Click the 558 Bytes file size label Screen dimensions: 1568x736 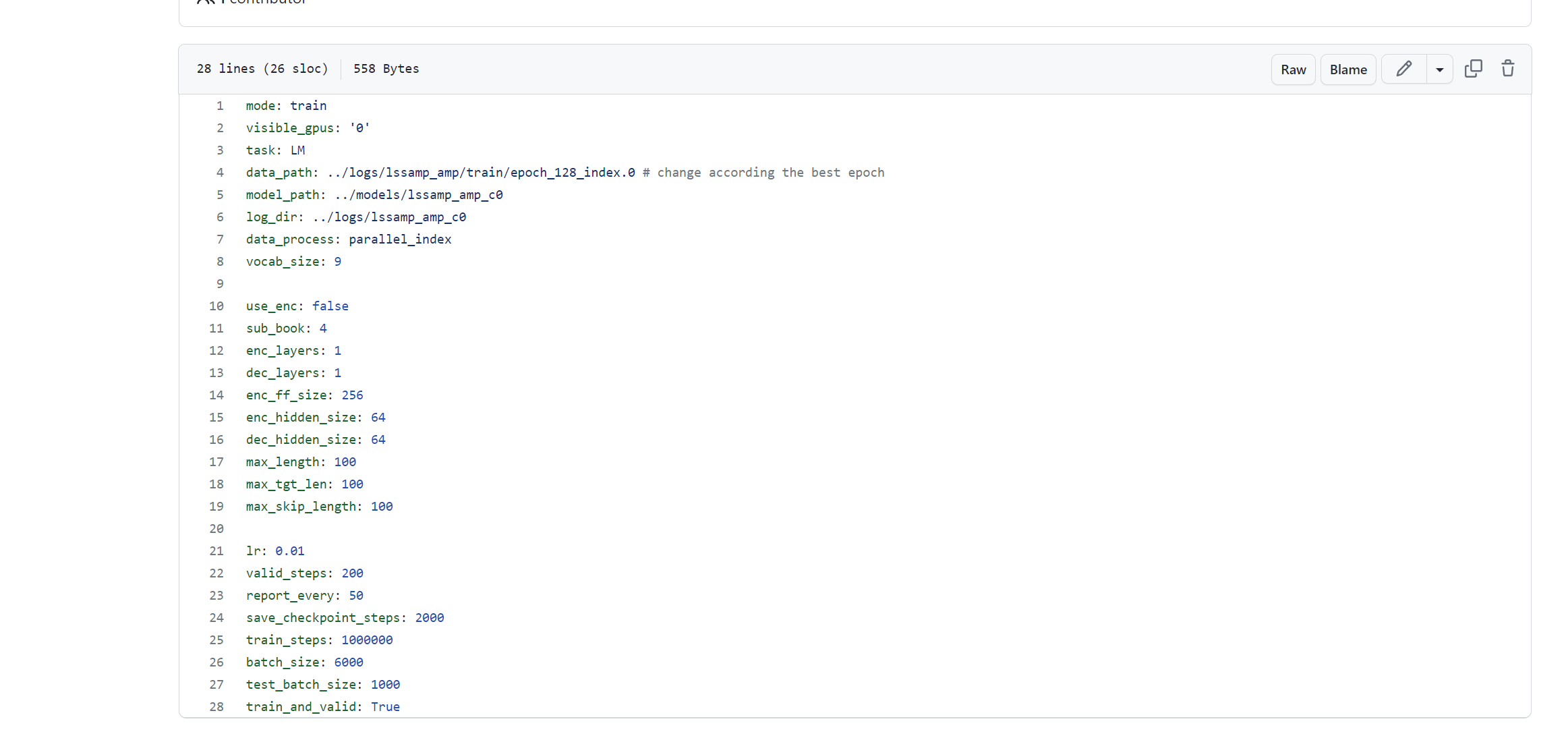386,68
